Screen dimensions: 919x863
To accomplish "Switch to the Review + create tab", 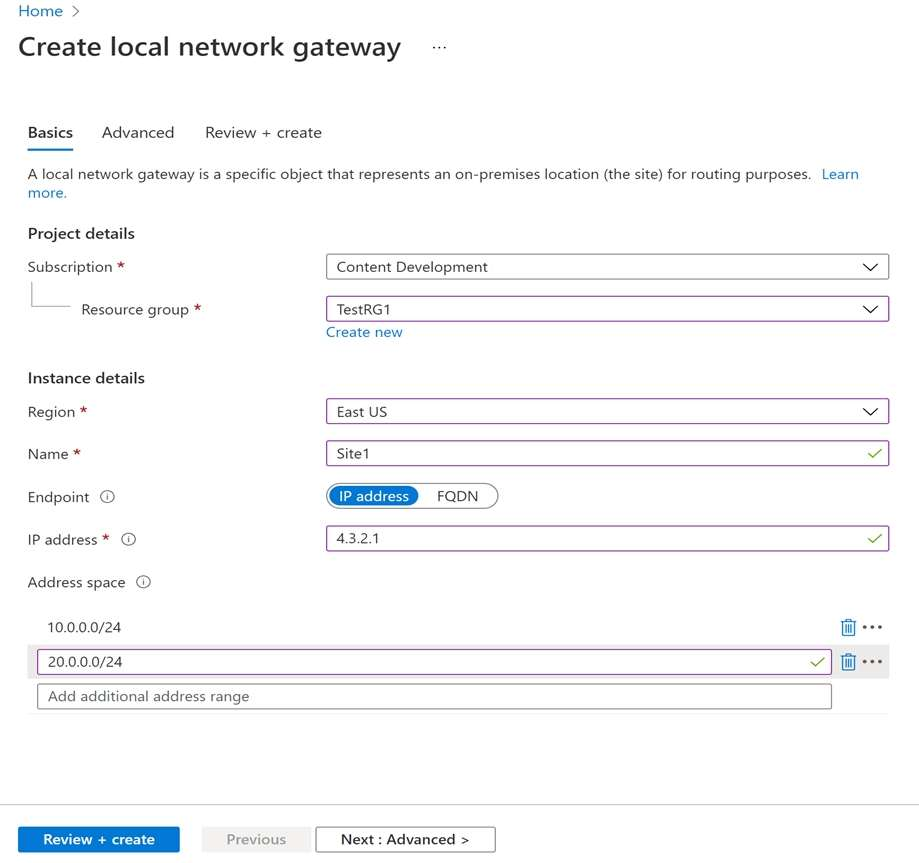I will tap(263, 132).
